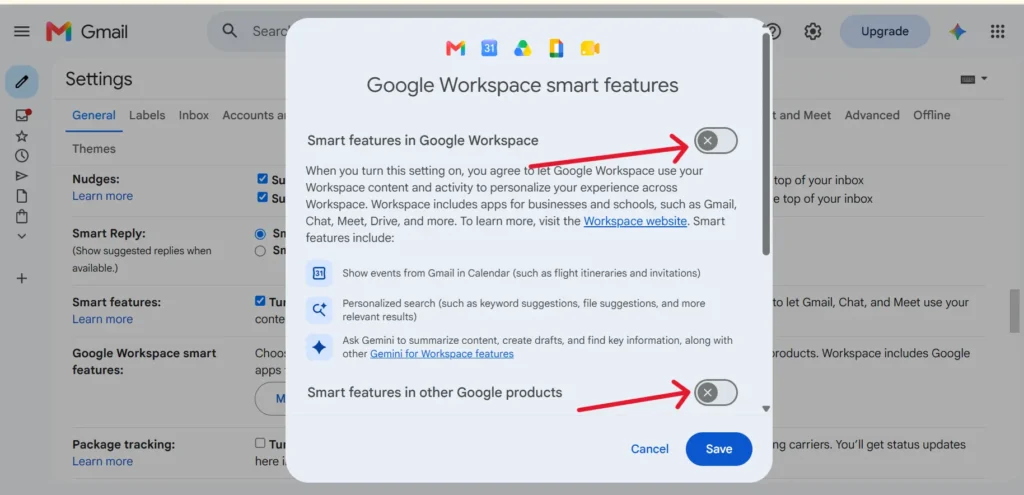Click the Drive icon in dialog header
Screen dimensions: 1024x495
tap(522, 48)
